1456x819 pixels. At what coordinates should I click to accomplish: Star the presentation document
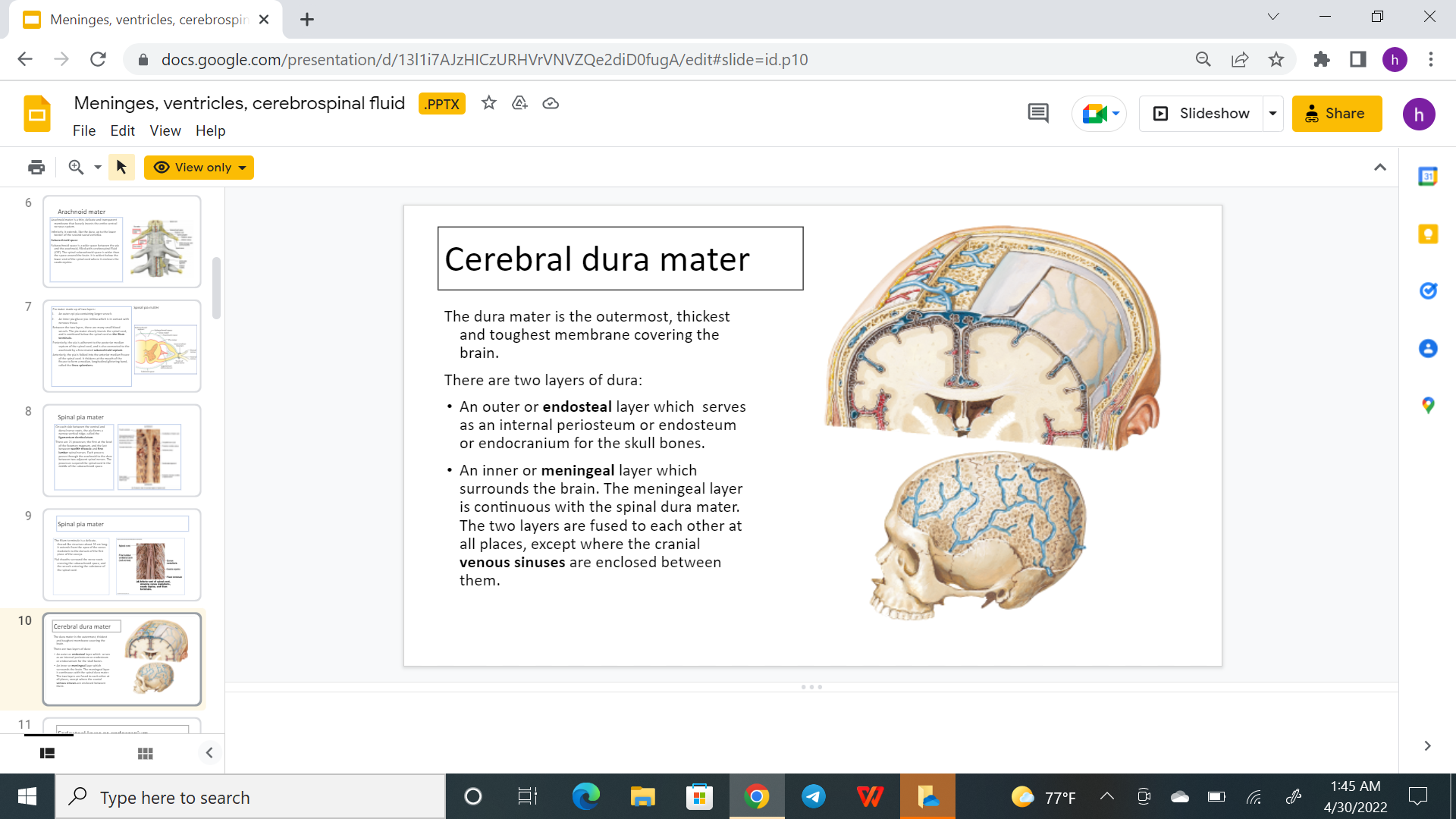click(x=489, y=103)
